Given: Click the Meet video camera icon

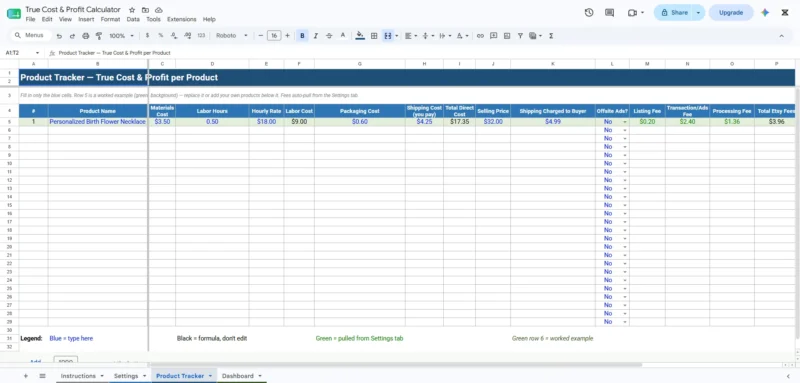Looking at the screenshot, I should click(x=632, y=13).
